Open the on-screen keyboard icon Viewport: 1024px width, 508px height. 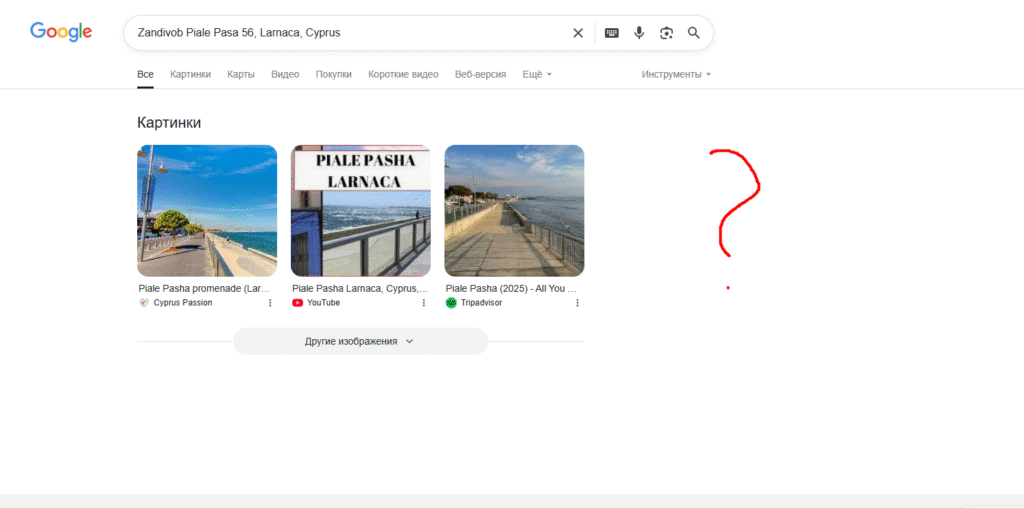[612, 33]
